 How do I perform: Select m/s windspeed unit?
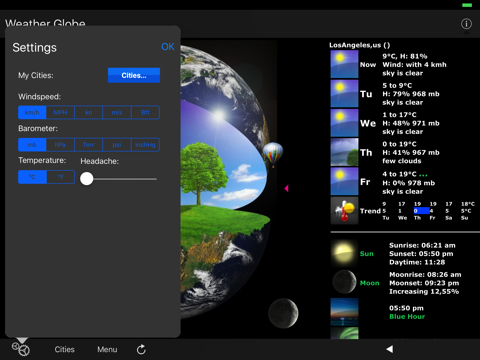pos(117,113)
